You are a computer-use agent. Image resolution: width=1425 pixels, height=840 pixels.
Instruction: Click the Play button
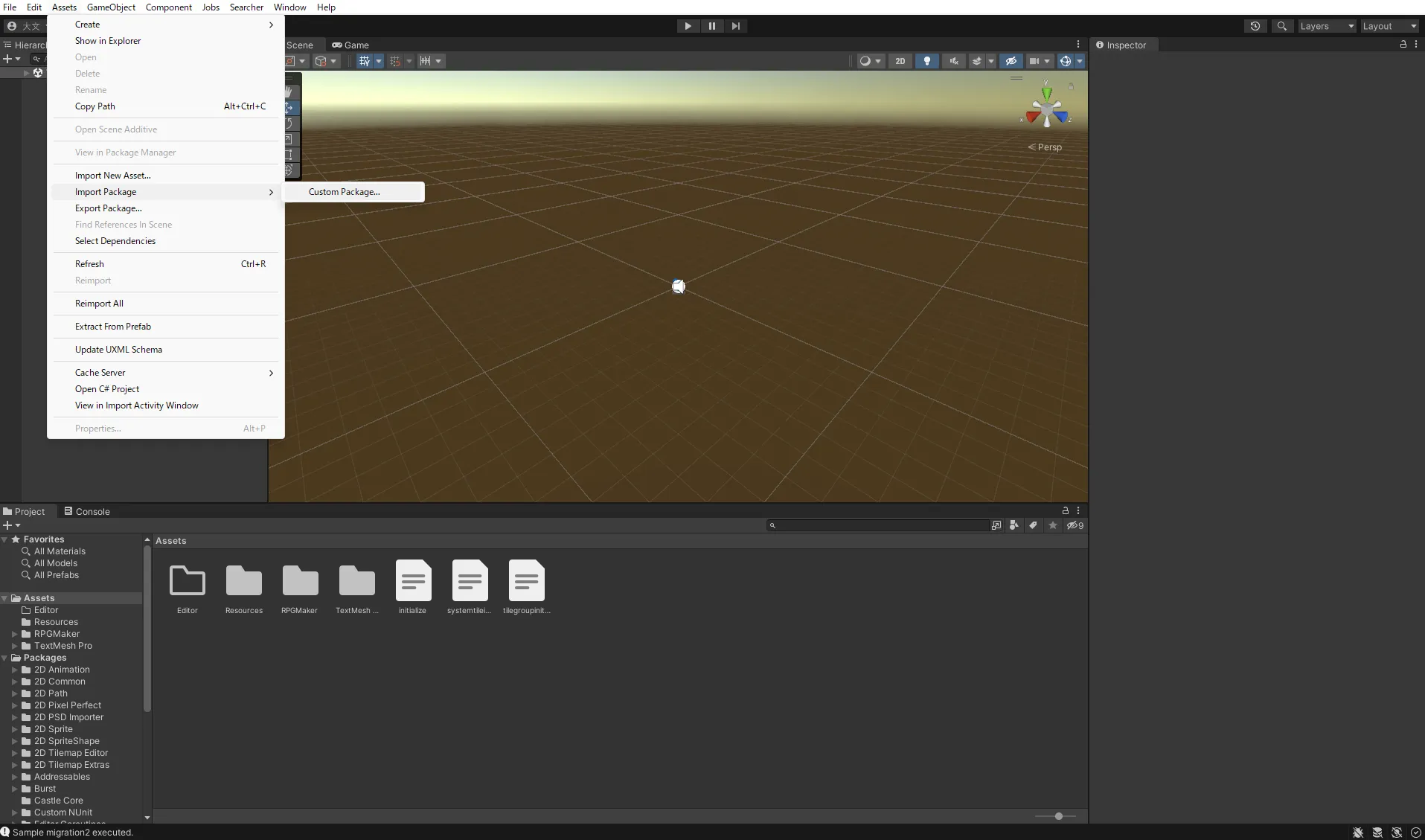[688, 26]
